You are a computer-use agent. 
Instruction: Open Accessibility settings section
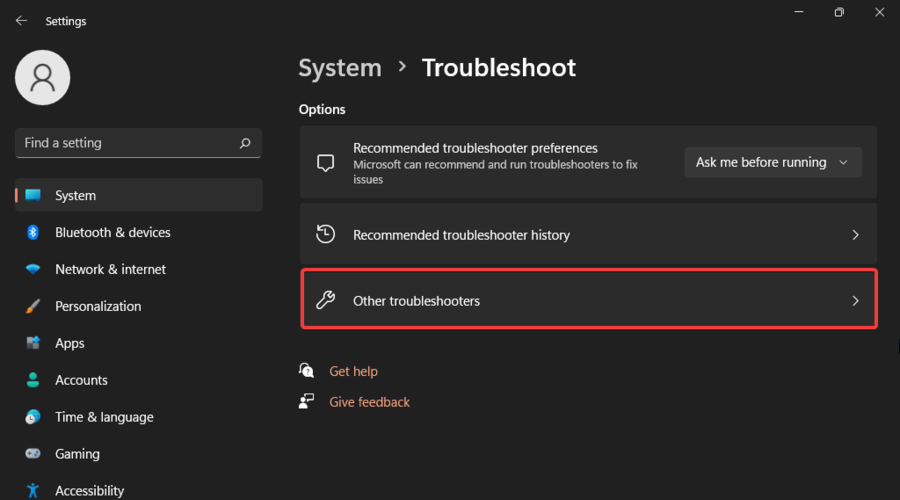[x=90, y=490]
